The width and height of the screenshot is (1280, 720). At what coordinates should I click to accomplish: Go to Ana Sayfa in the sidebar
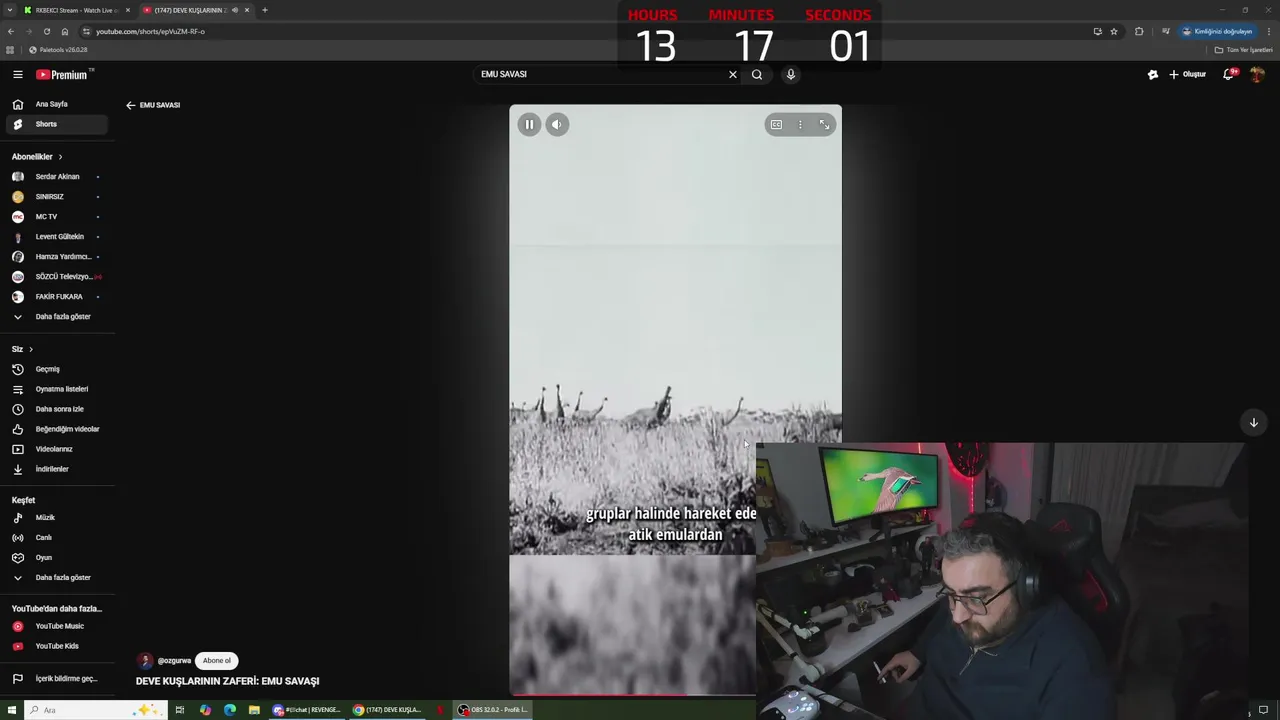coord(58,104)
